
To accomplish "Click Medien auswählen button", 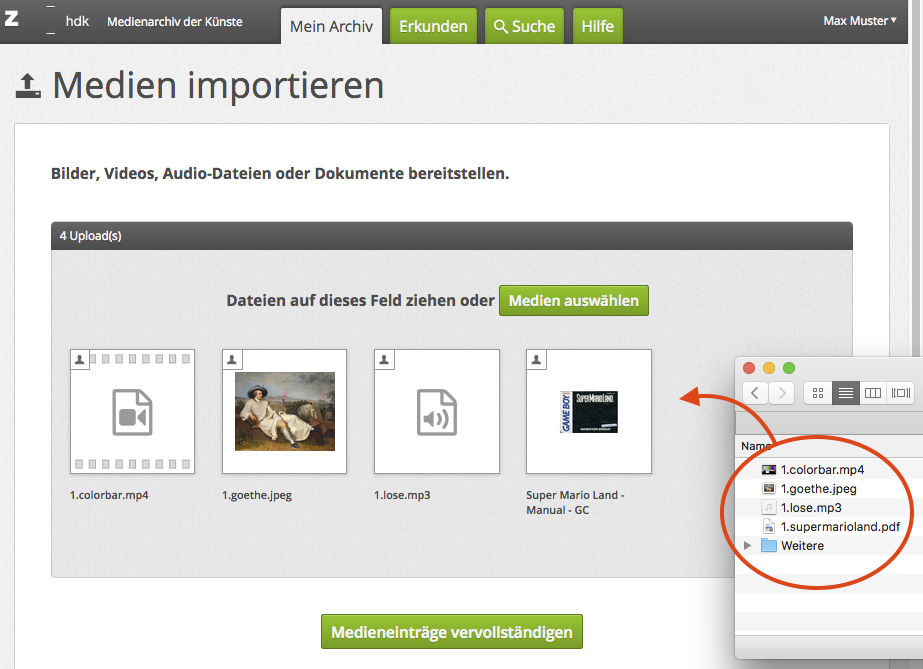I will pyautogui.click(x=574, y=300).
